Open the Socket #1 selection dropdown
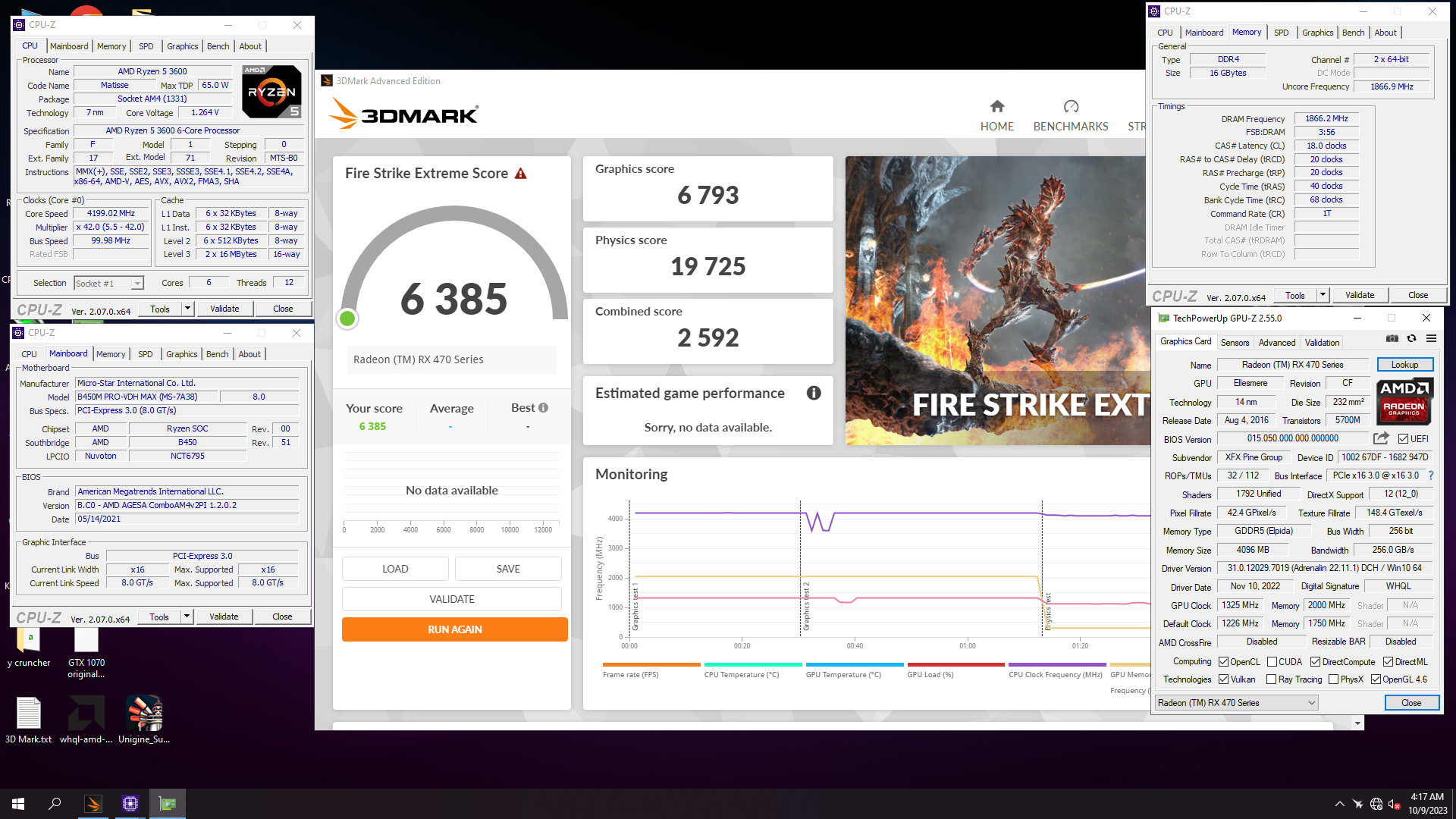The width and height of the screenshot is (1456, 819). 108,283
